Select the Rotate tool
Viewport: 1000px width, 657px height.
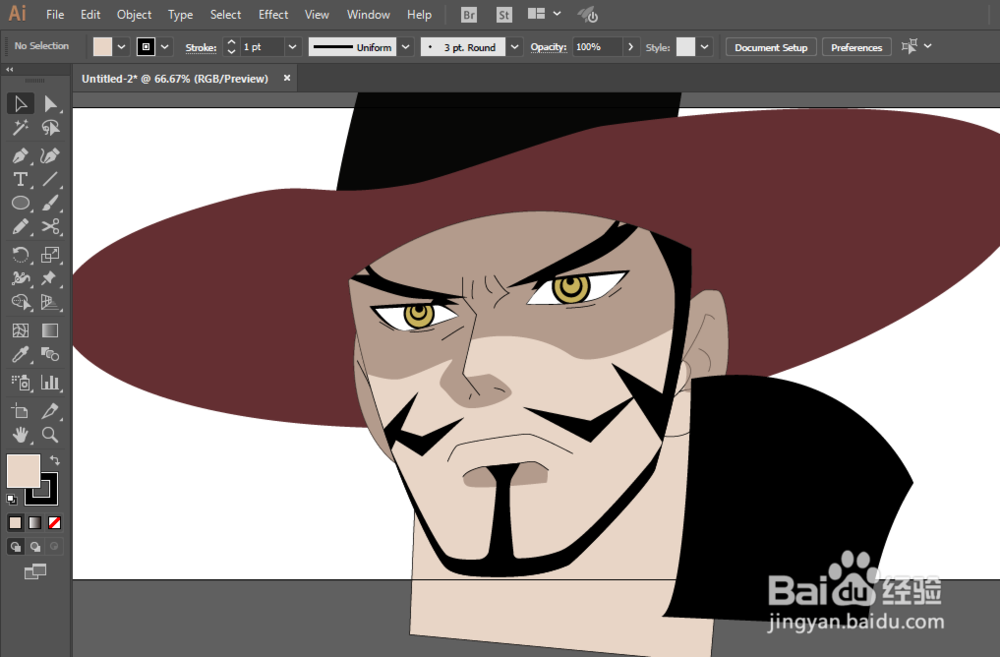tap(20, 255)
